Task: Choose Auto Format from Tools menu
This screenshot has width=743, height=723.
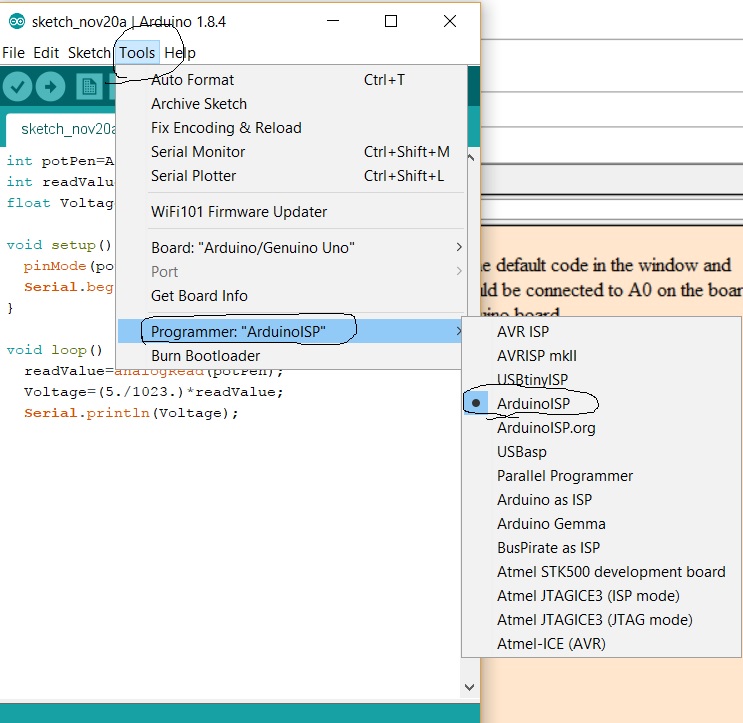Action: (x=289, y=80)
